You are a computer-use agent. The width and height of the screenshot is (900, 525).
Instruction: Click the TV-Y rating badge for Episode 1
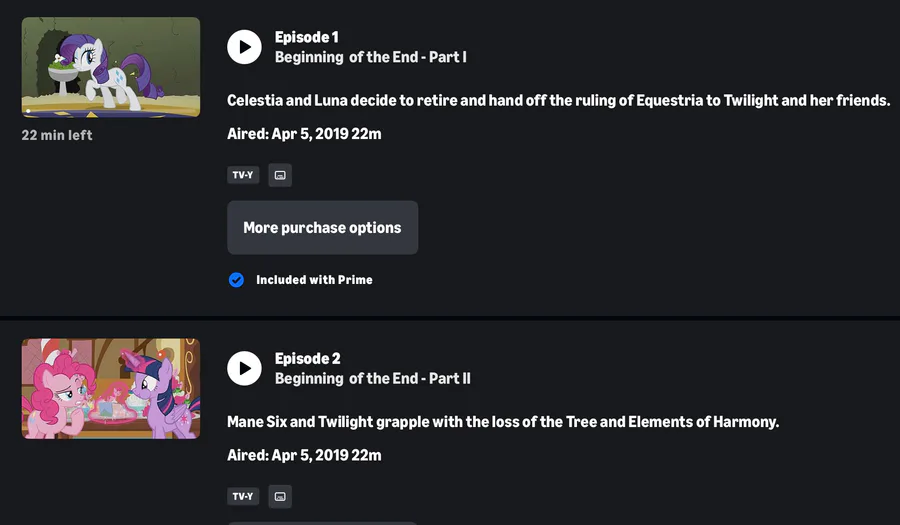point(243,175)
